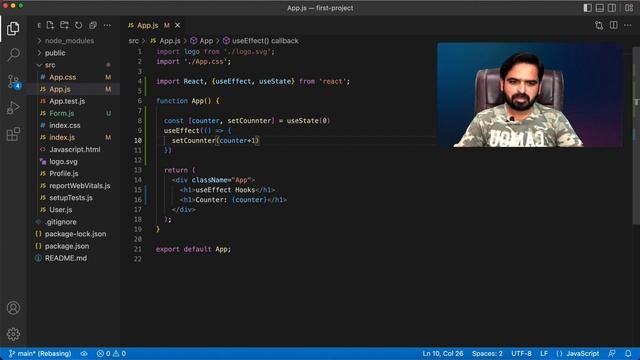The height and width of the screenshot is (360, 640).
Task: Open the Run and Debug view
Action: pos(13,108)
